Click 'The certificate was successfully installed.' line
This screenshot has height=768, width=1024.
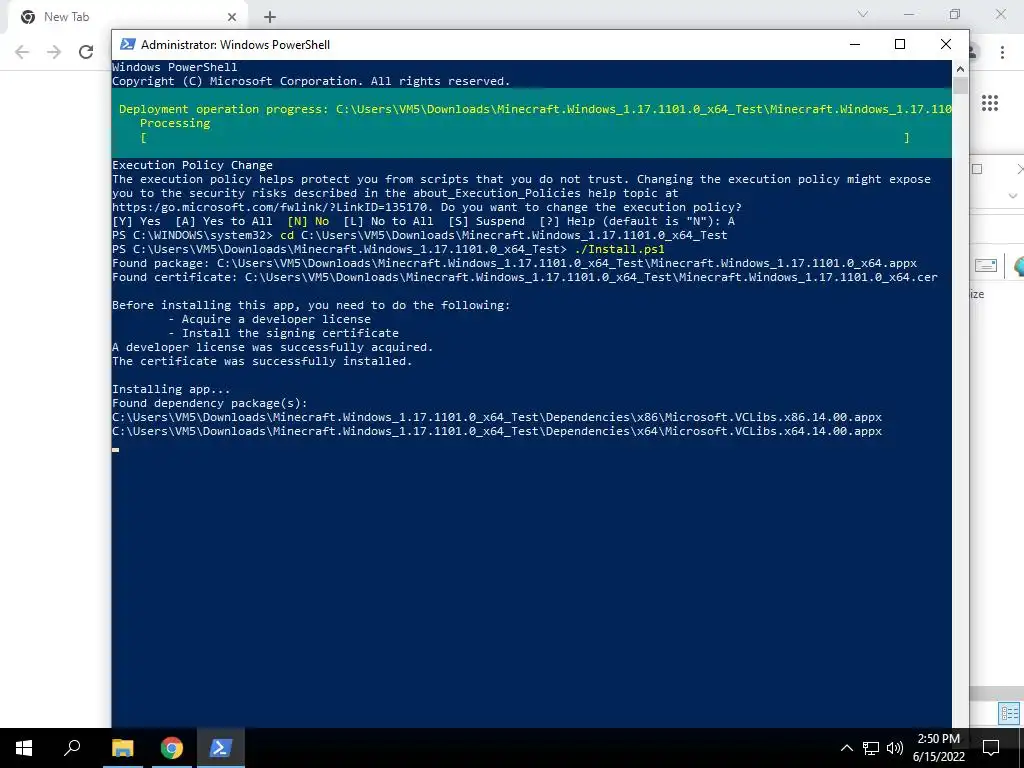click(262, 361)
